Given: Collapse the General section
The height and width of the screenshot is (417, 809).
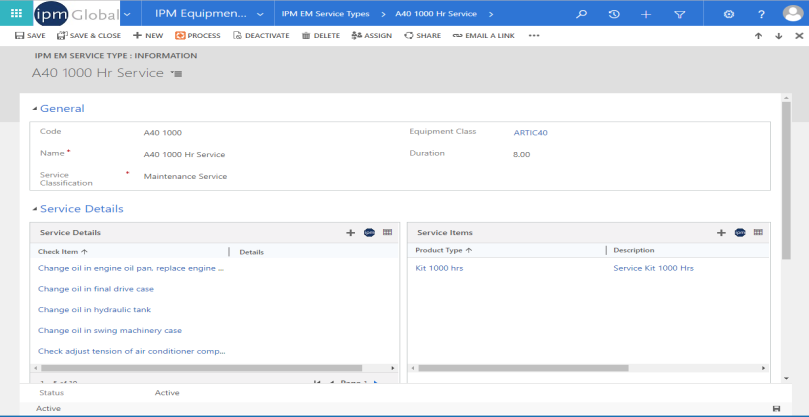Looking at the screenshot, I should 35,108.
